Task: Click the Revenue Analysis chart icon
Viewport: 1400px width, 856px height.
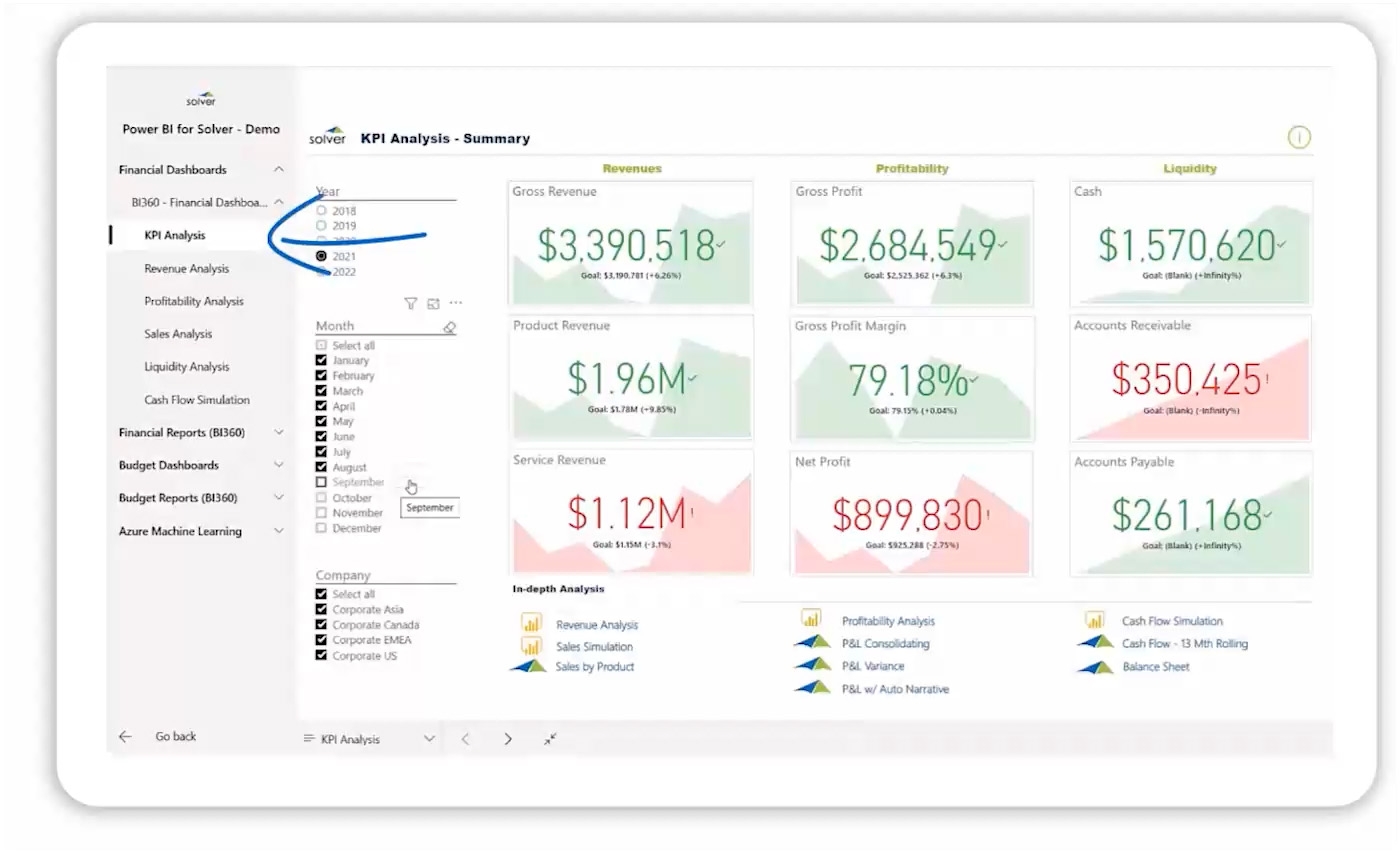Action: tap(531, 622)
